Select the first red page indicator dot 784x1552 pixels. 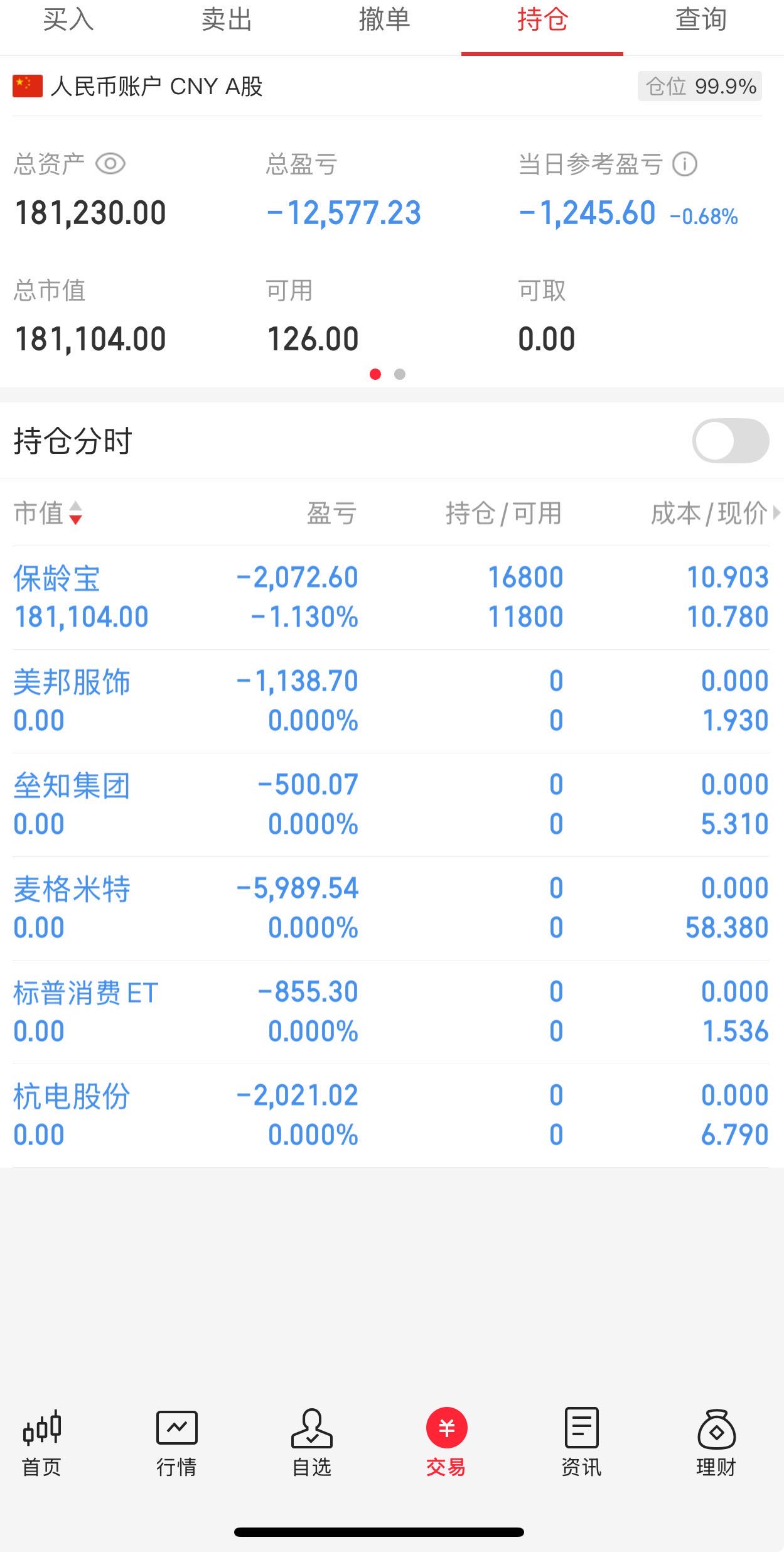click(375, 374)
